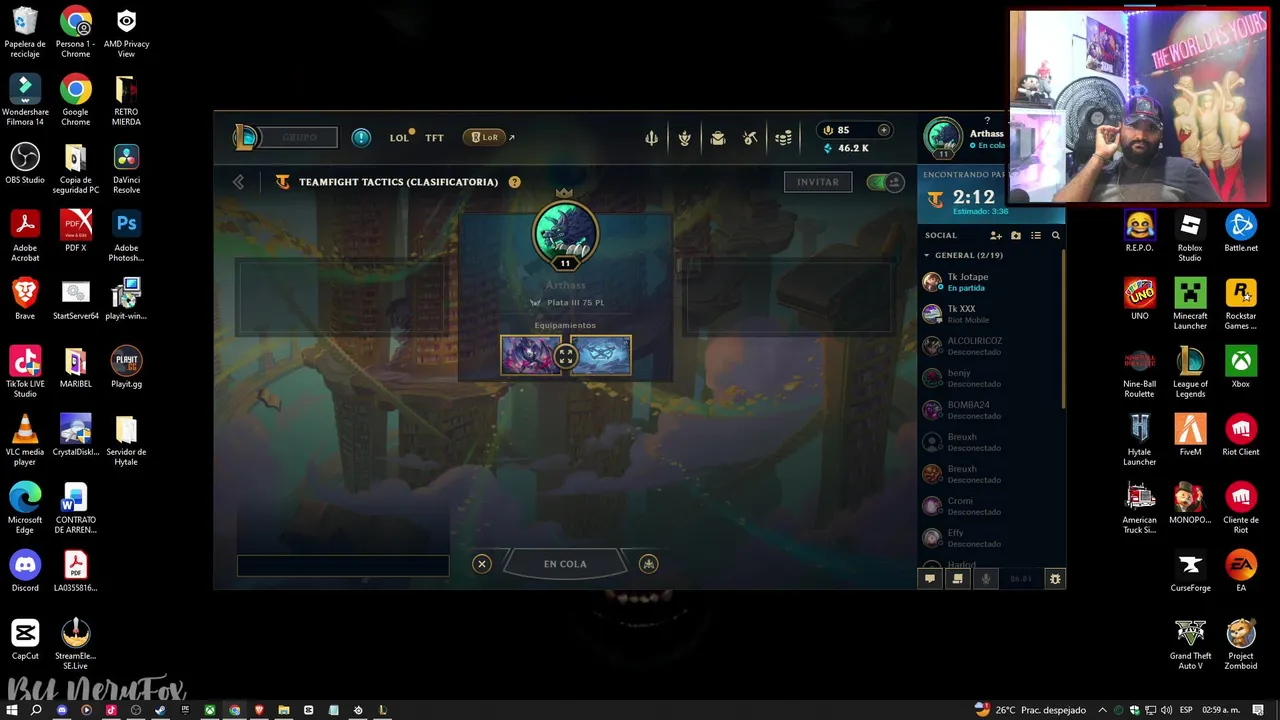
Task: Expand the Equipamientos swap icon
Action: (566, 356)
